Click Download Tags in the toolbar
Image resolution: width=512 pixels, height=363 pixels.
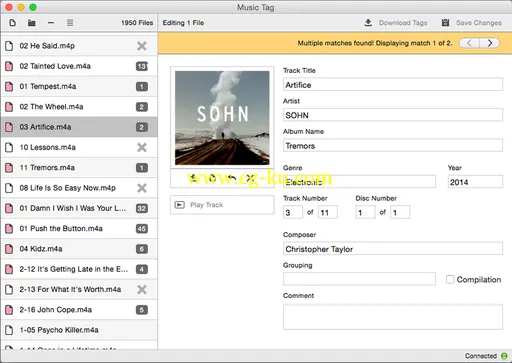395,23
